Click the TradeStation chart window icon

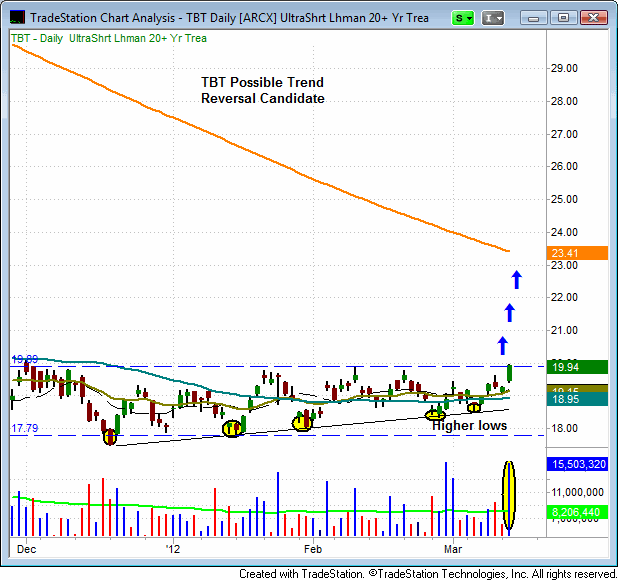point(17,18)
